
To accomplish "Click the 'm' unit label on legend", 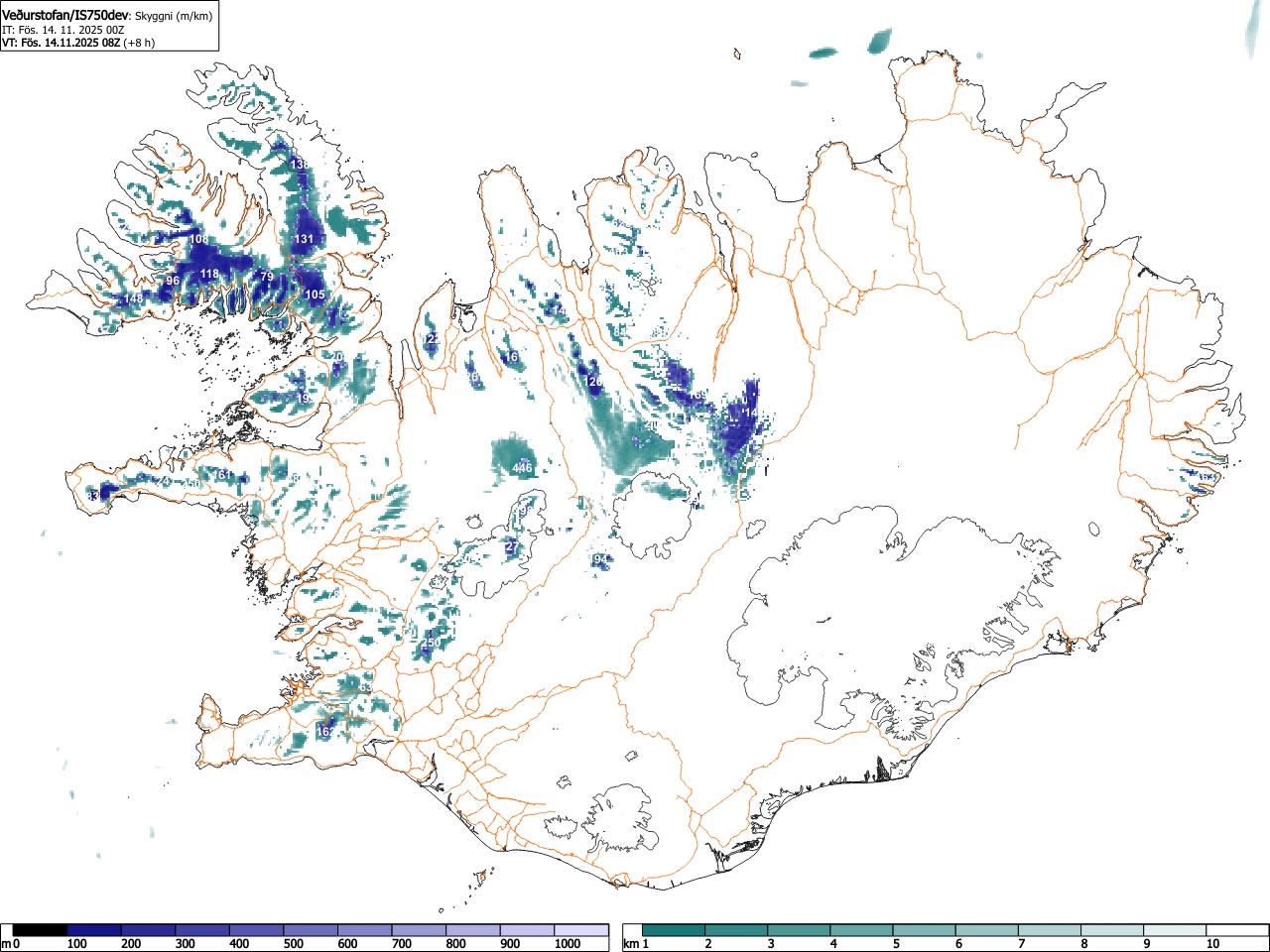I will (x=6, y=943).
